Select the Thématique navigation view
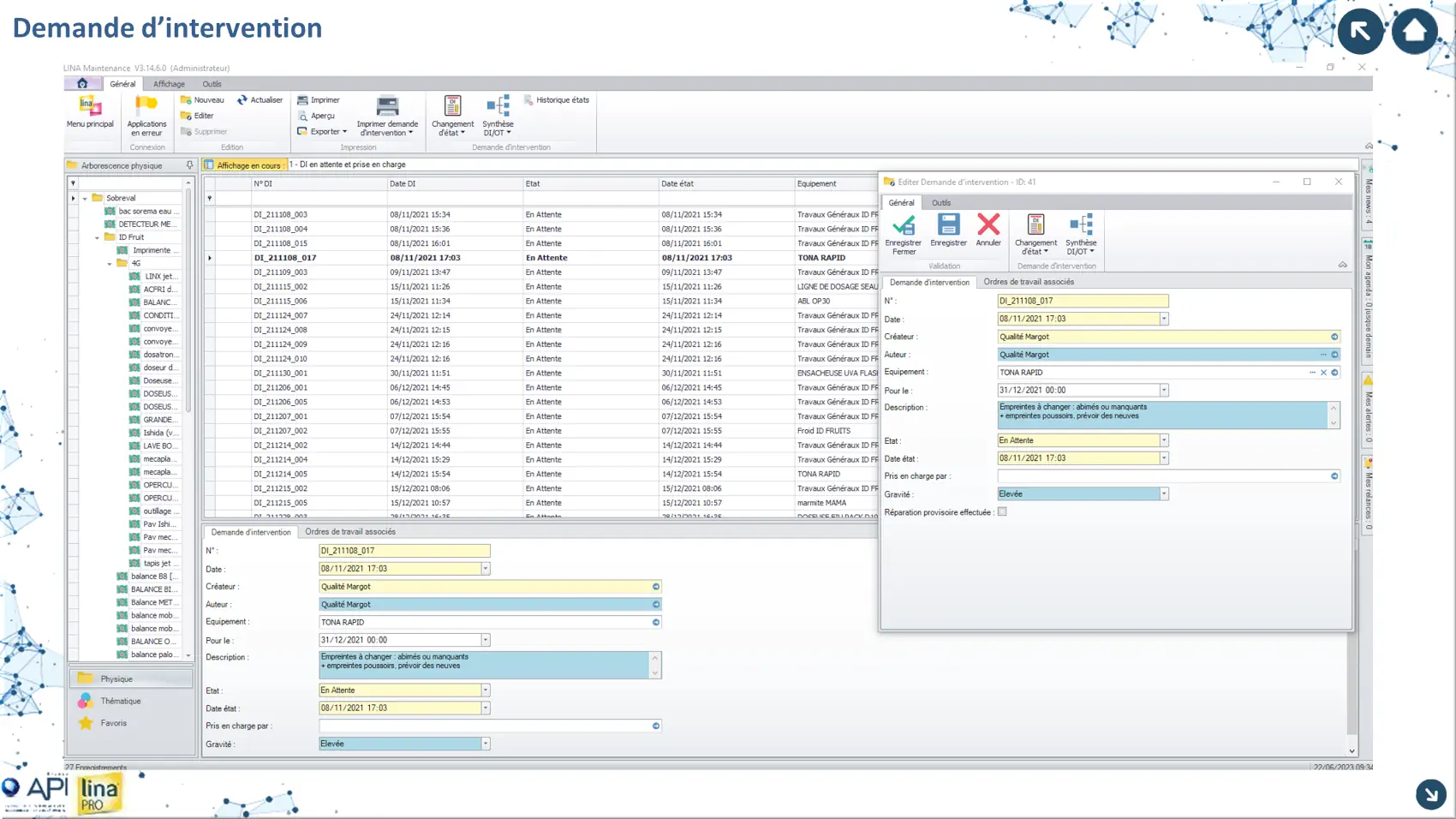This screenshot has height=819, width=1456. 121,702
